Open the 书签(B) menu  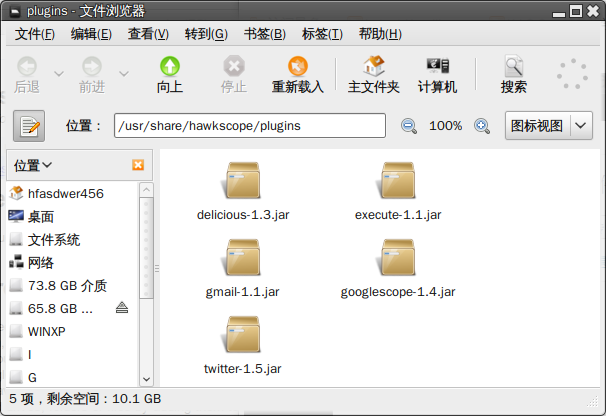pos(264,34)
